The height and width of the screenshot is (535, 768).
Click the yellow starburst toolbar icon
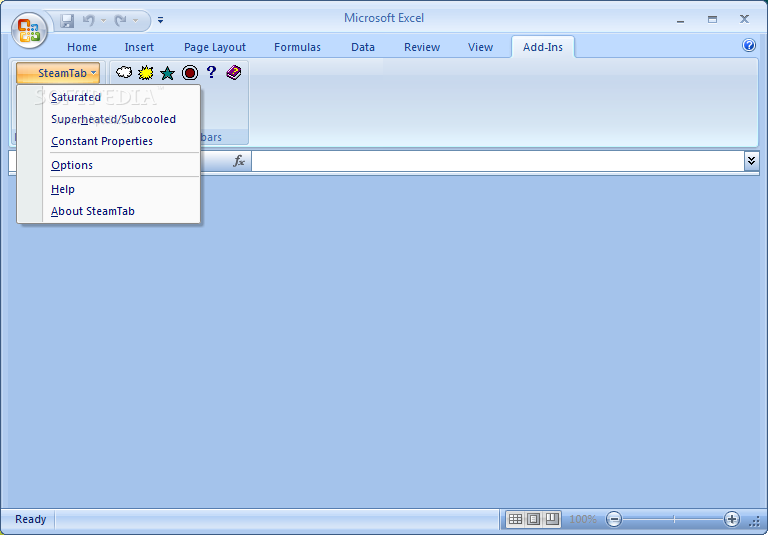click(x=145, y=73)
